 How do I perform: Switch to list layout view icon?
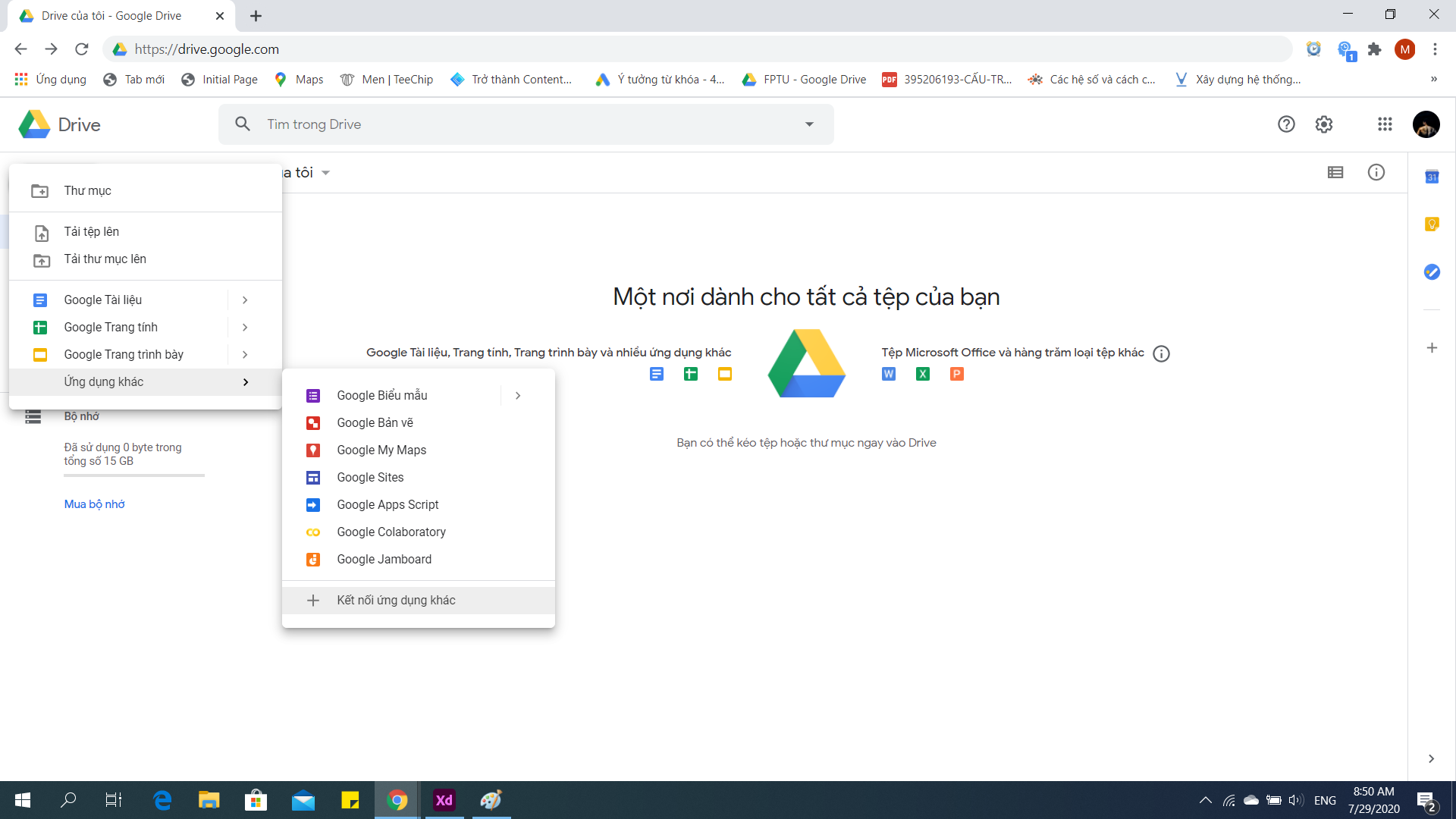click(x=1335, y=173)
